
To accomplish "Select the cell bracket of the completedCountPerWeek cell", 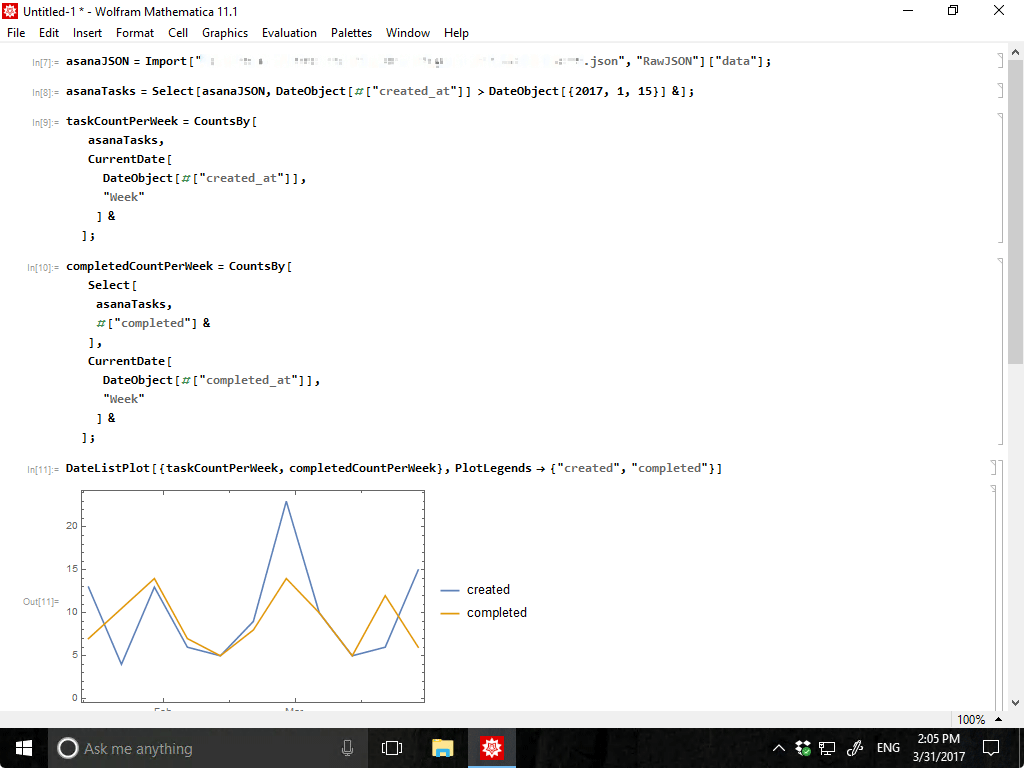I will (x=1000, y=351).
